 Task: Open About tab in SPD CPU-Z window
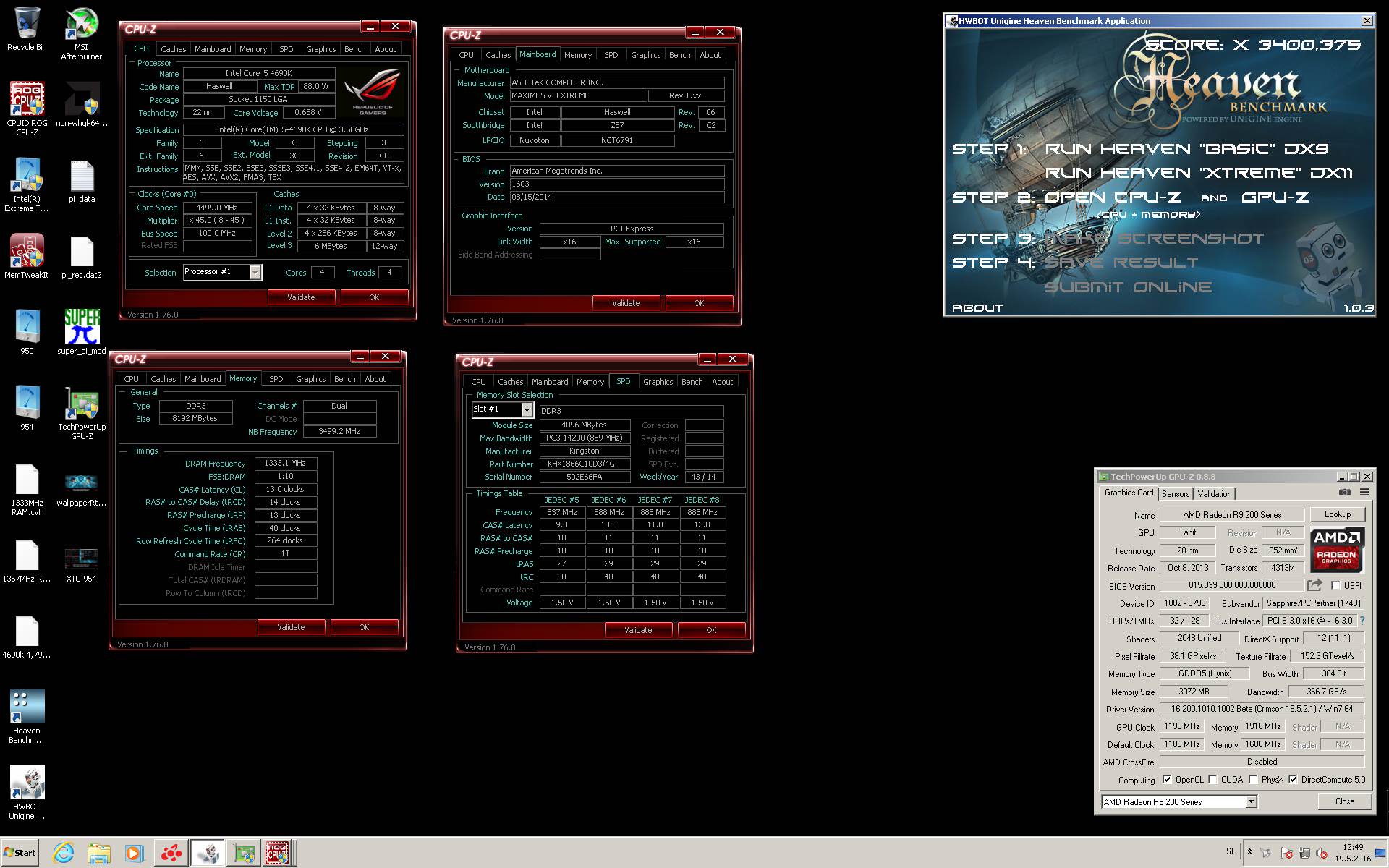click(x=723, y=382)
